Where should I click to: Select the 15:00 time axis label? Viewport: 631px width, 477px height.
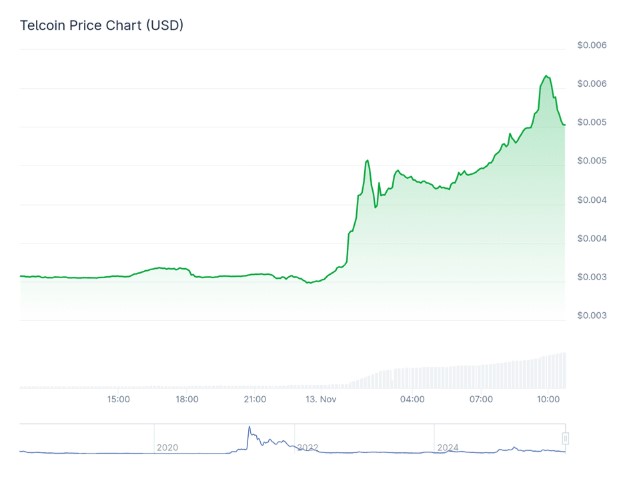tap(118, 399)
